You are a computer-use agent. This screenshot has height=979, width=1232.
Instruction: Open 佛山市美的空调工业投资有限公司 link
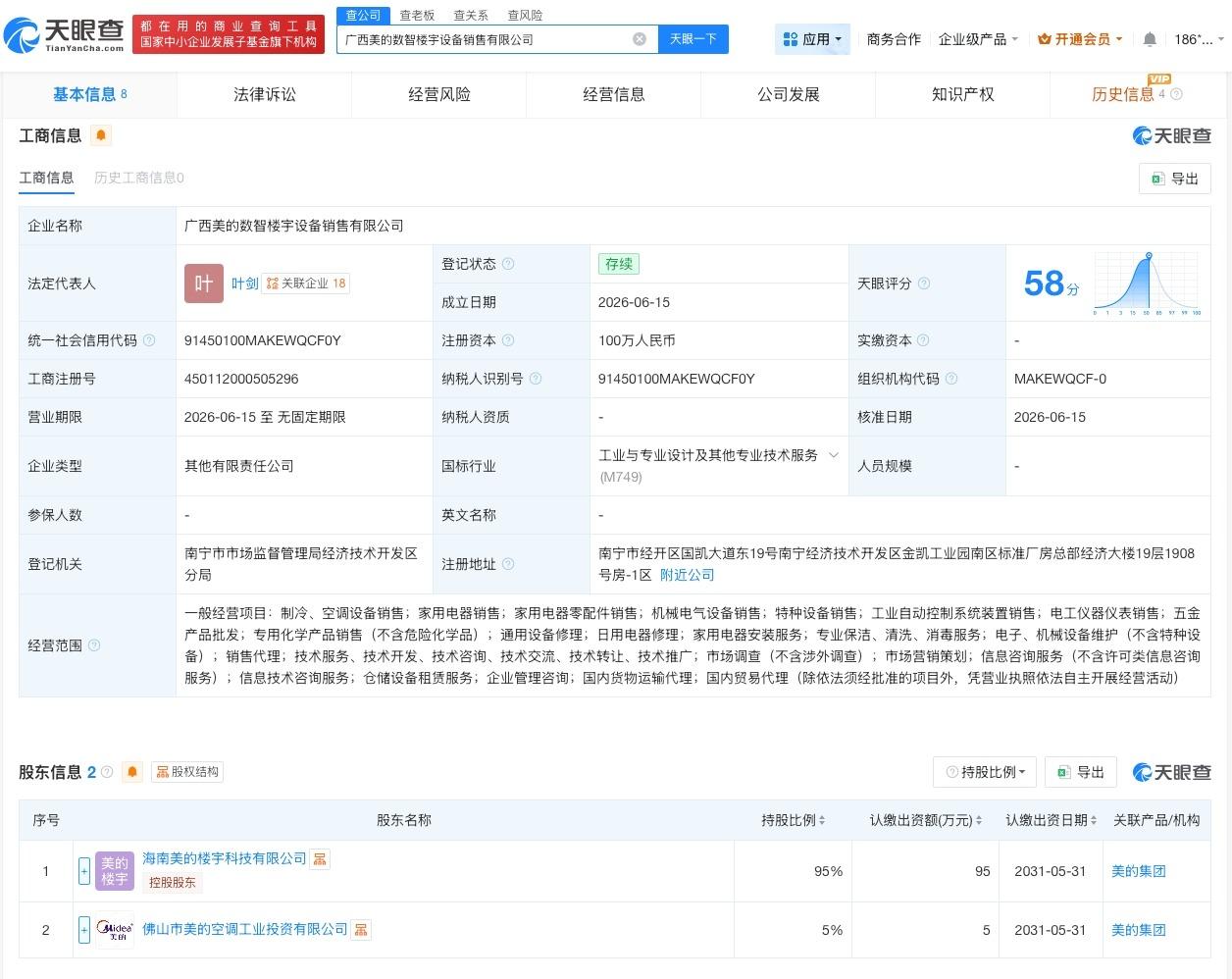pyautogui.click(x=245, y=929)
